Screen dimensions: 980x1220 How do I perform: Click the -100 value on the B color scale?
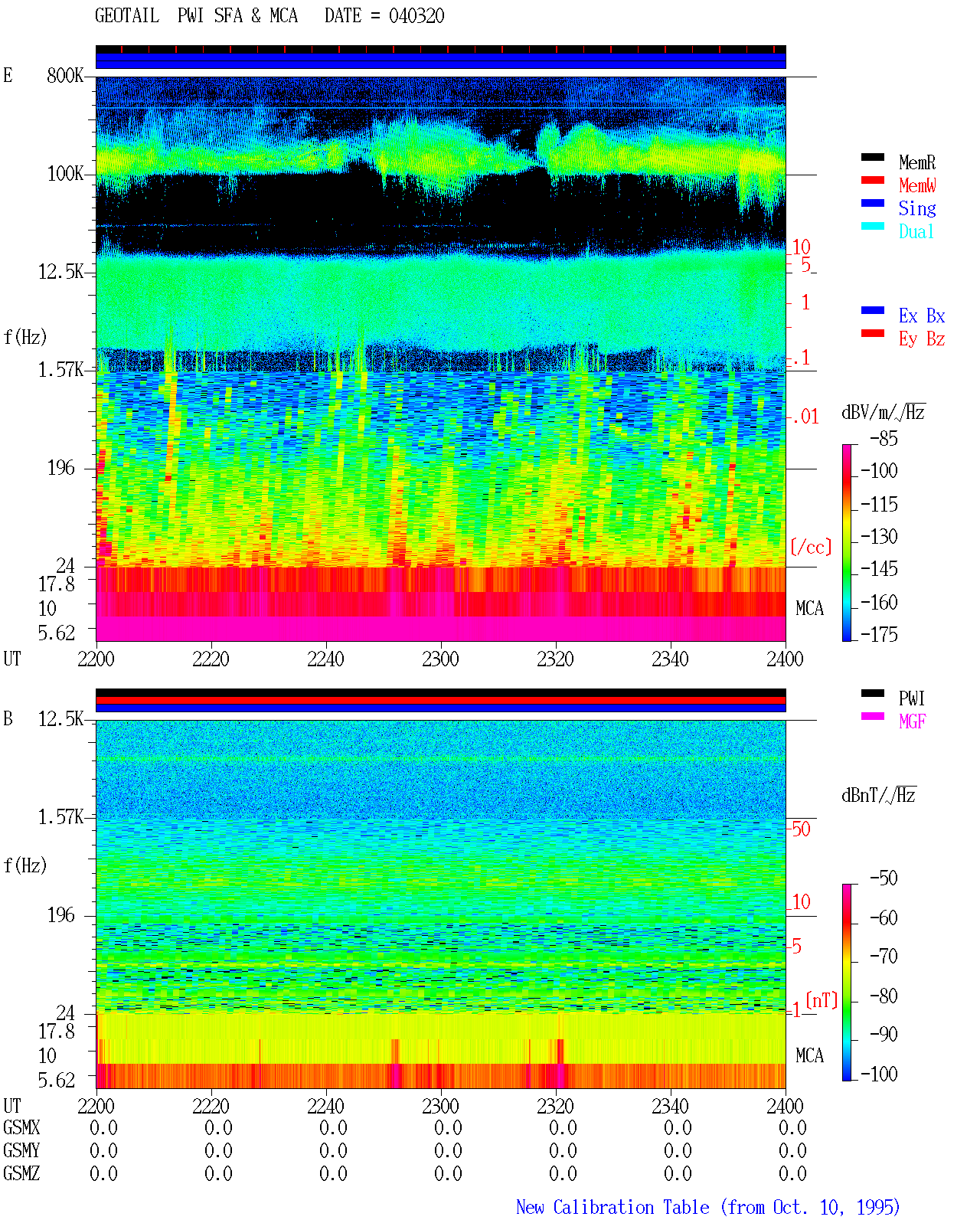coord(879,1074)
